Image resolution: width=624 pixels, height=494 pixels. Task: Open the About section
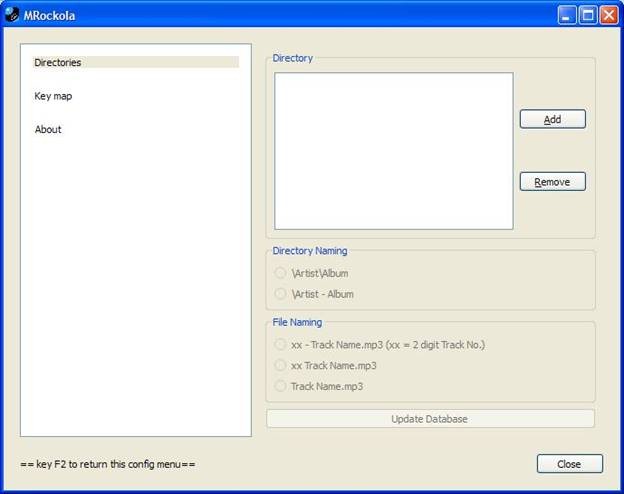coord(48,129)
